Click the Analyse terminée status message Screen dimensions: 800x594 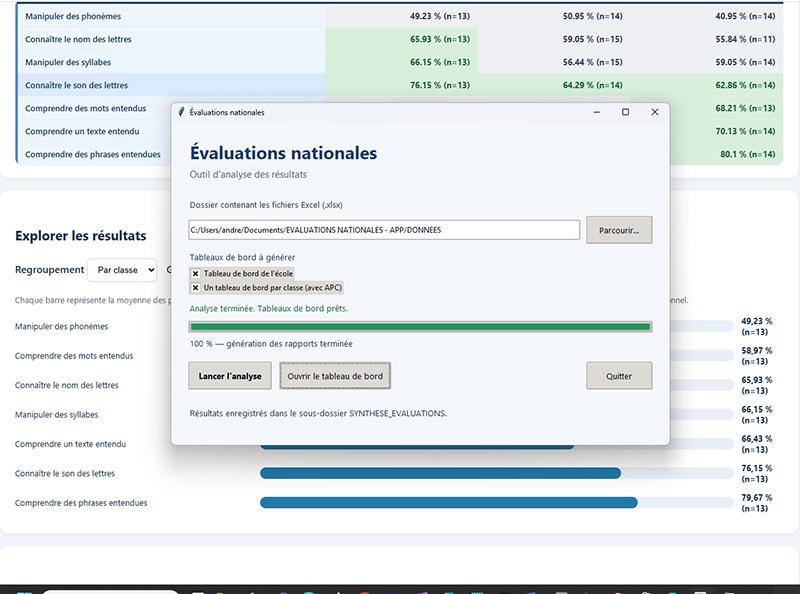[268, 309]
